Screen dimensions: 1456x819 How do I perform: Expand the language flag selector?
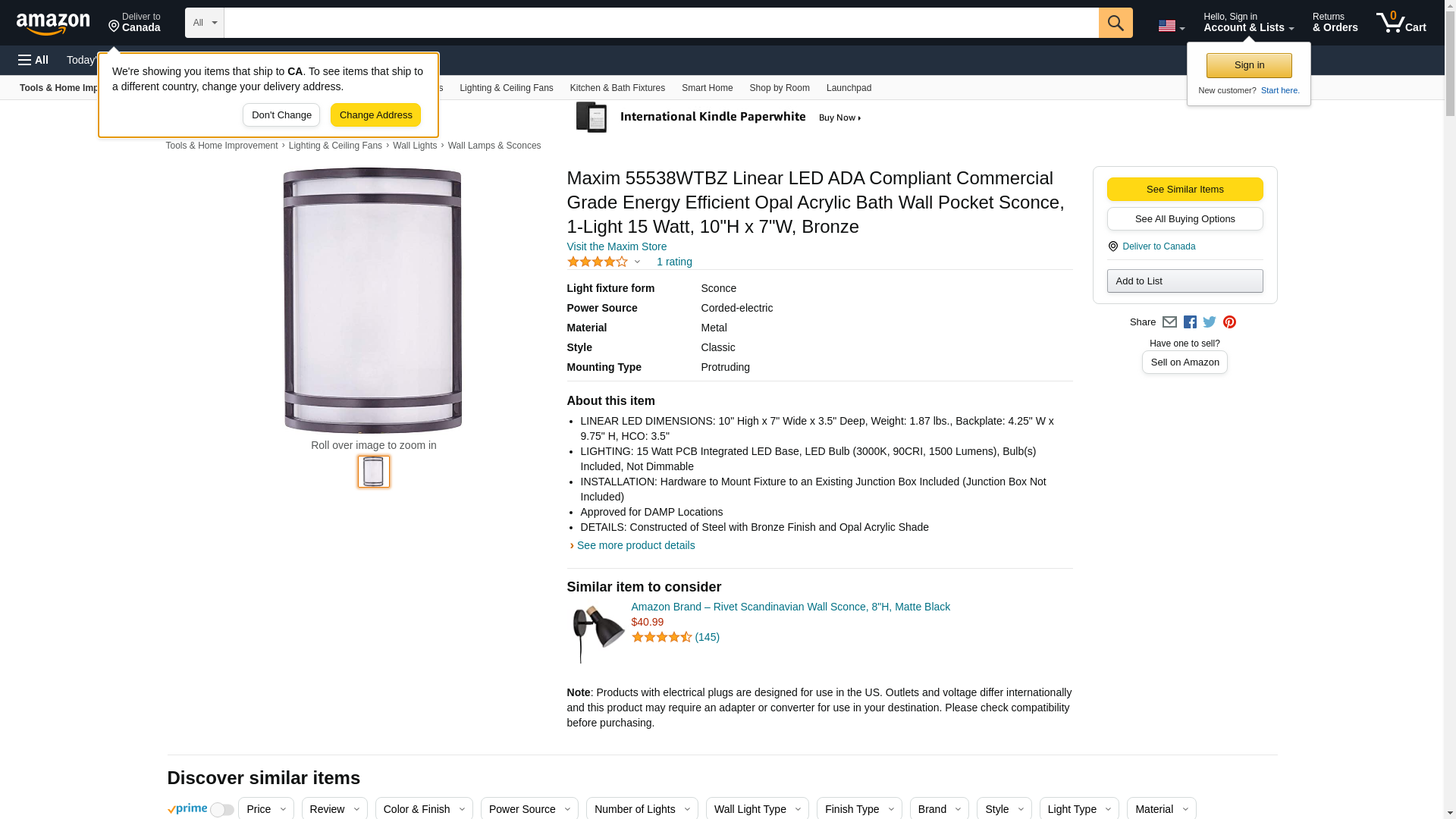pyautogui.click(x=1171, y=27)
